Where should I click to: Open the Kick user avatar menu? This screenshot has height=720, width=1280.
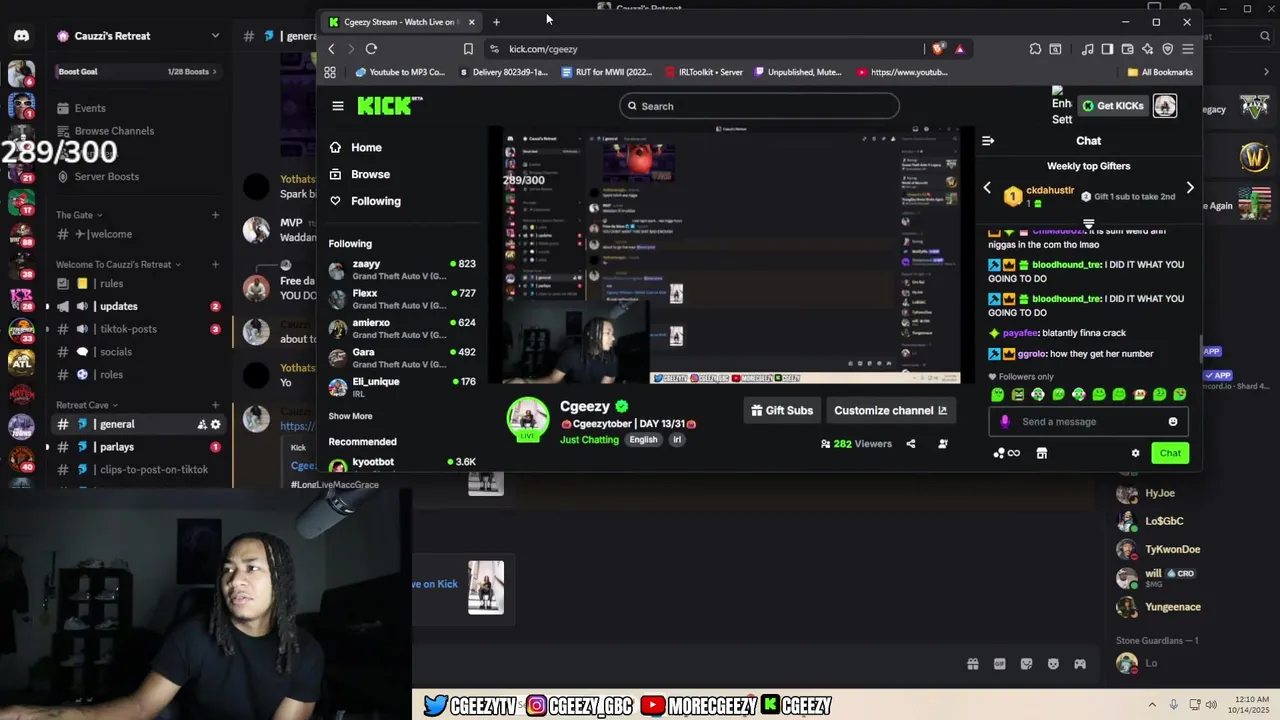(x=1165, y=106)
